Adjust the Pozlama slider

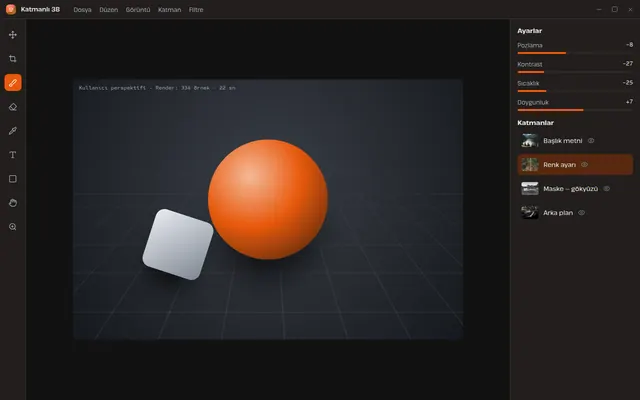pyautogui.click(x=575, y=53)
